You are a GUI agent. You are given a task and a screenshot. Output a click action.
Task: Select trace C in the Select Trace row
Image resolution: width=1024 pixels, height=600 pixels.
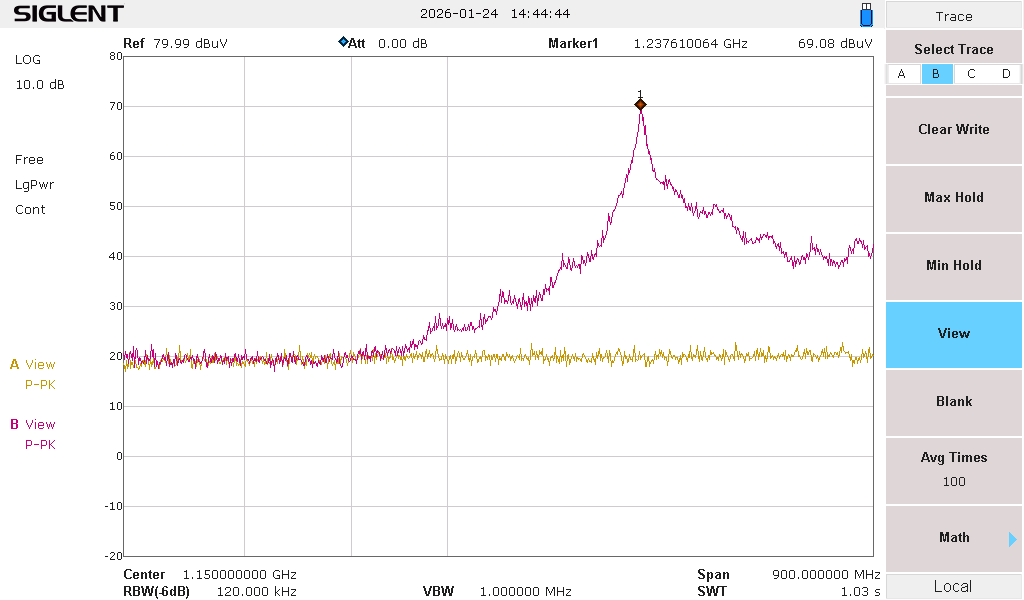coord(971,73)
